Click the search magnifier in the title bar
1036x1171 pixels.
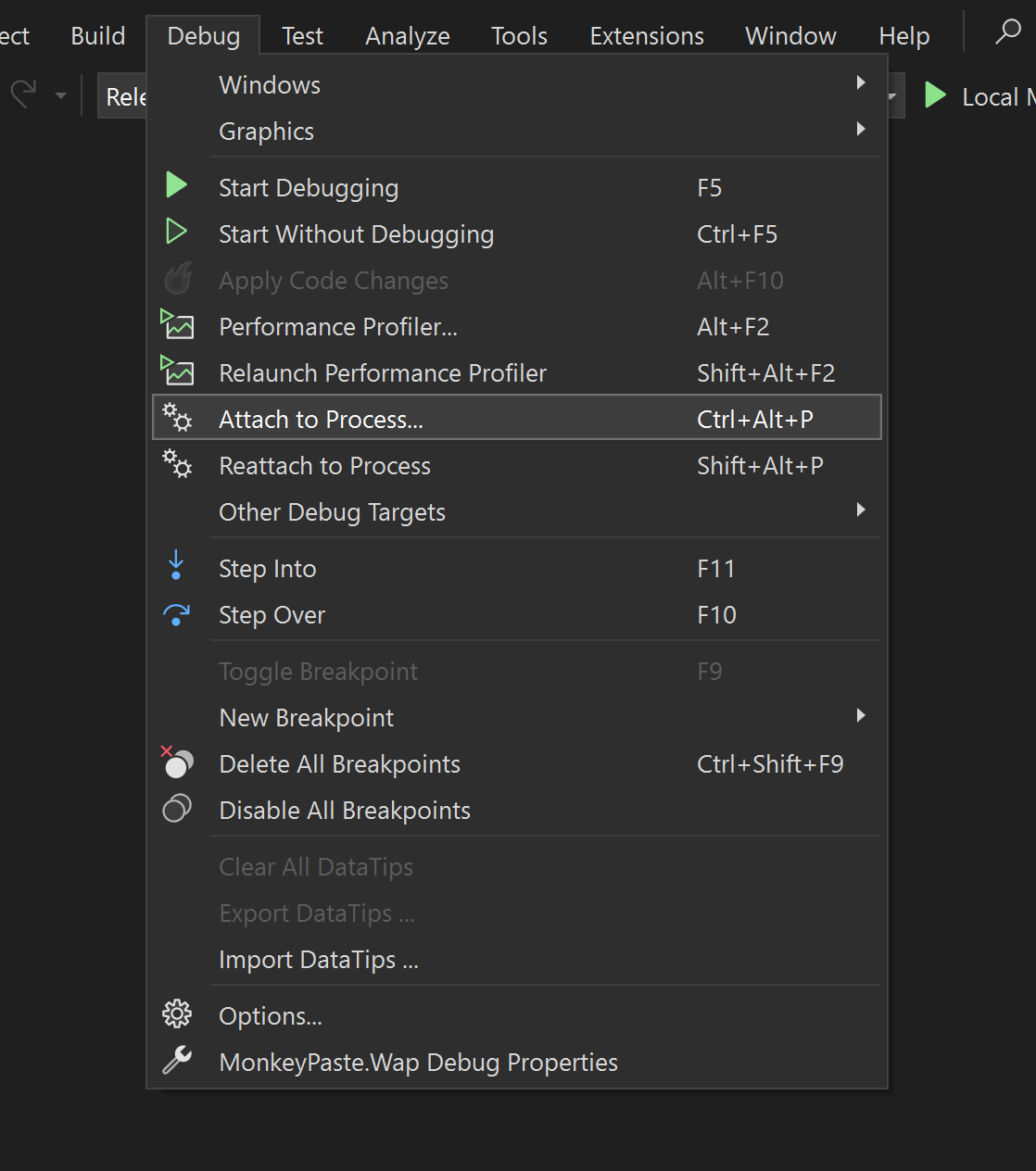coord(1007,32)
